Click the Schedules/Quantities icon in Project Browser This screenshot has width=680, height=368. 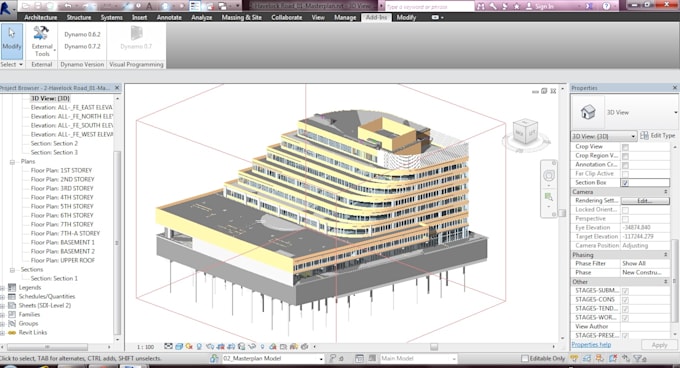pos(12,296)
